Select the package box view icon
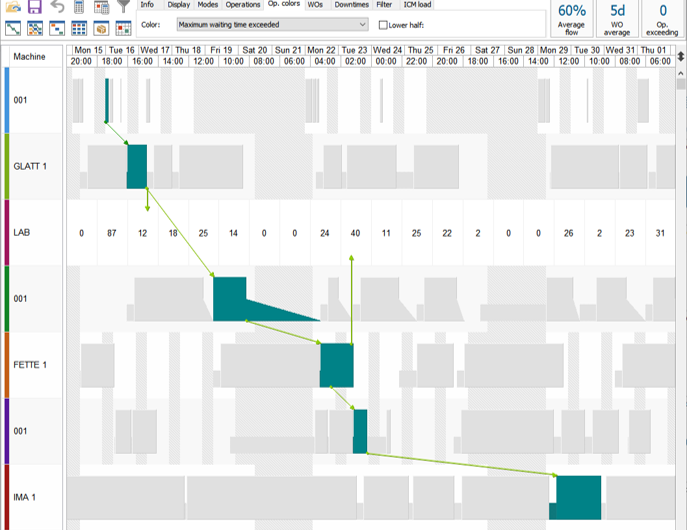This screenshot has height=530, width=687. coord(101,28)
